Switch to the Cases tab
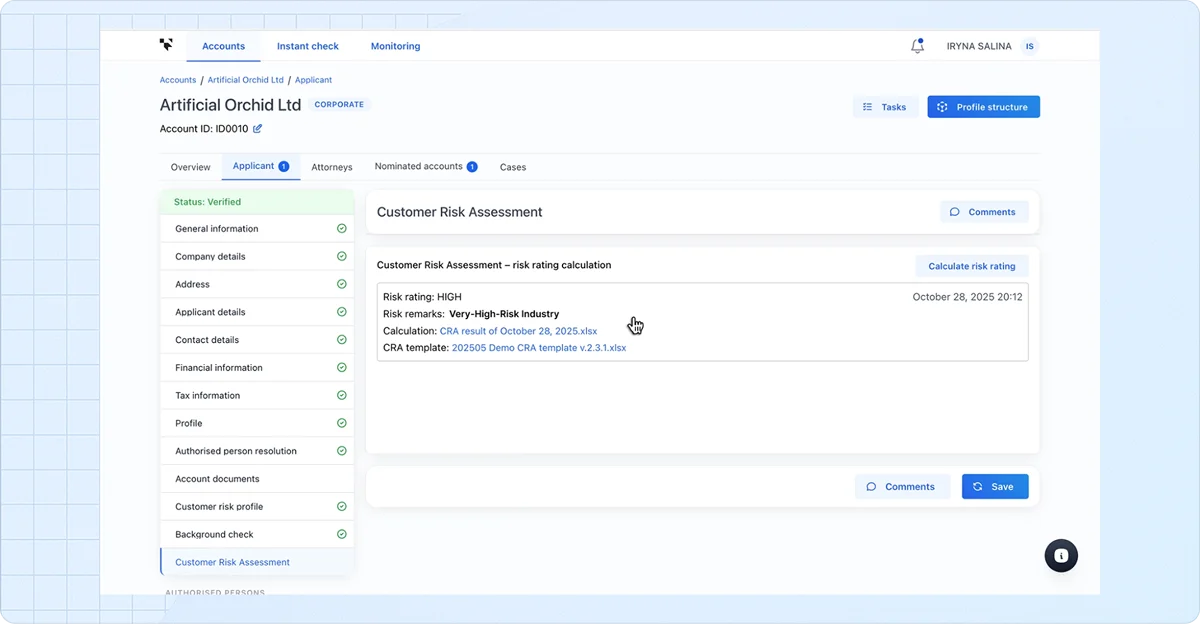 (513, 167)
